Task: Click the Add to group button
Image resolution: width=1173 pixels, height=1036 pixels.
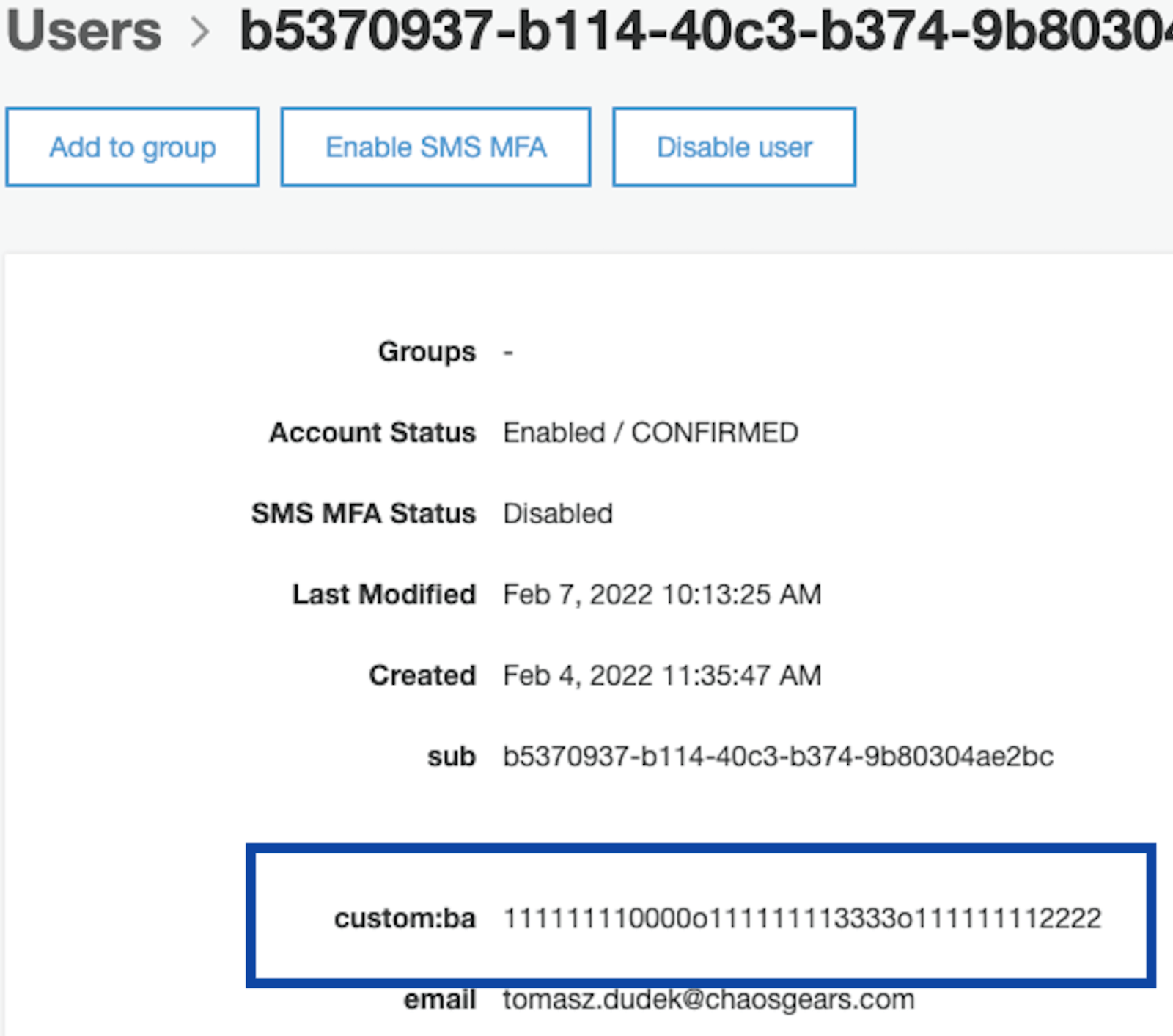Action: 132,146
